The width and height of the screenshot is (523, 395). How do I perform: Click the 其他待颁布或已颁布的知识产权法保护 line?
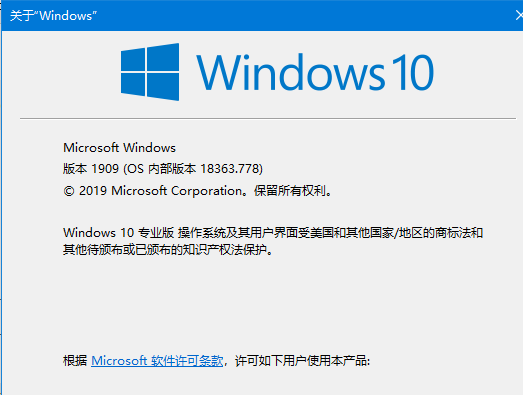tap(165, 249)
